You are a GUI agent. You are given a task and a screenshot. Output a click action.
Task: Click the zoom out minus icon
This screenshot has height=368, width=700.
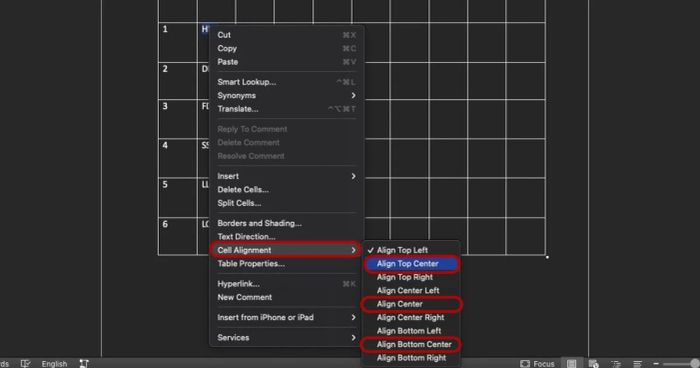pyautogui.click(x=656, y=364)
